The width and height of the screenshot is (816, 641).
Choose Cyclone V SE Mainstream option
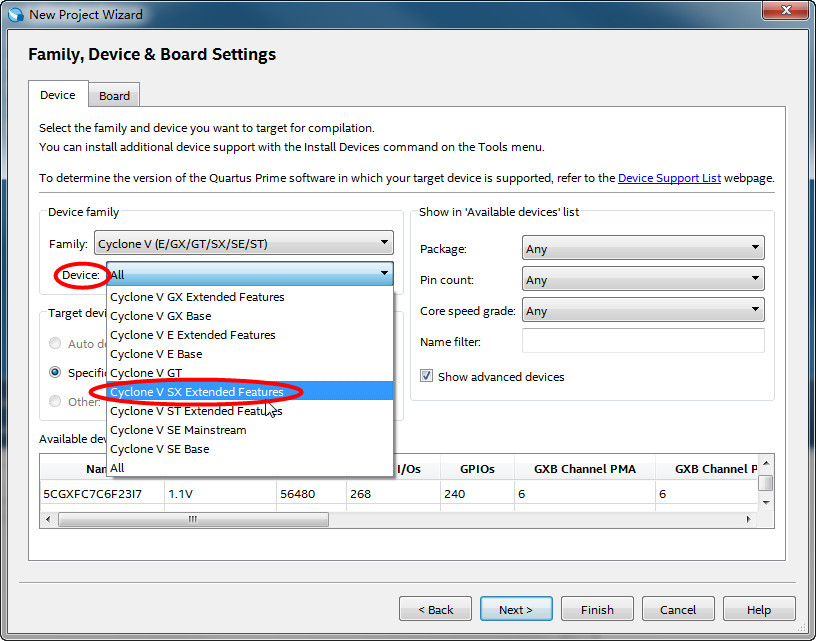tap(250, 430)
